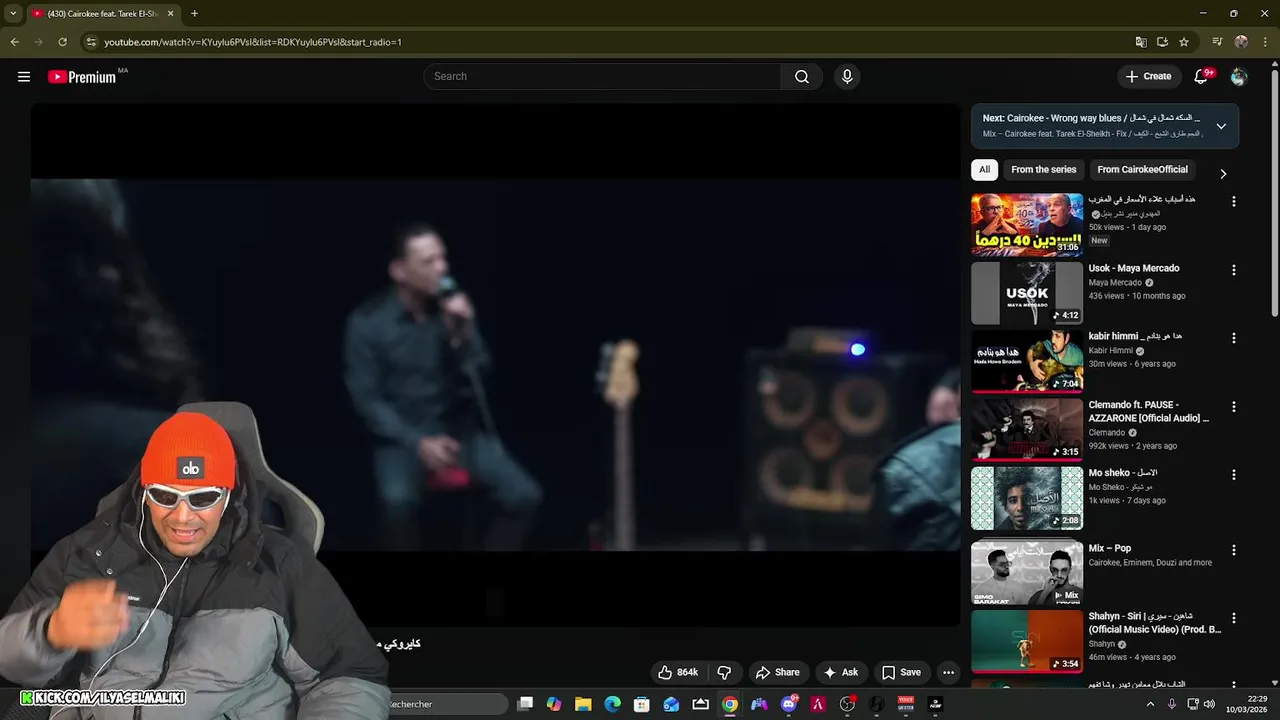Click the Create button
Image resolution: width=1280 pixels, height=720 pixels.
[1148, 77]
